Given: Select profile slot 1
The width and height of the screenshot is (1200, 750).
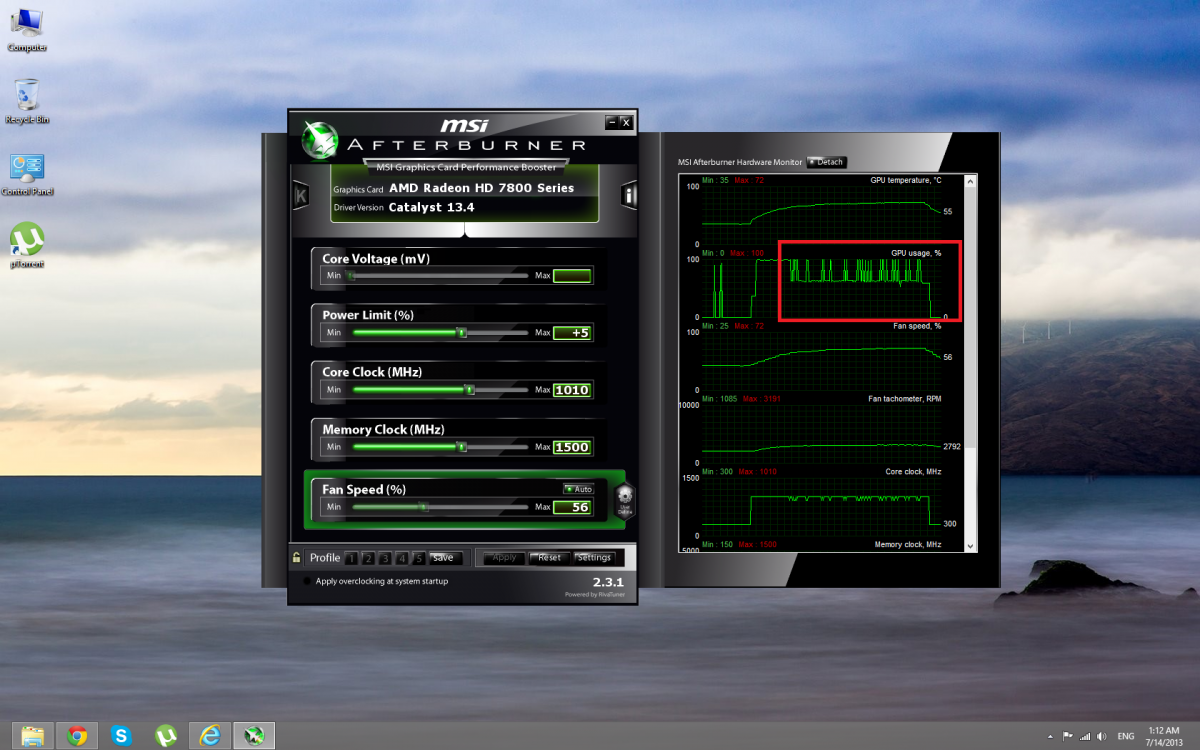Looking at the screenshot, I should click(351, 558).
